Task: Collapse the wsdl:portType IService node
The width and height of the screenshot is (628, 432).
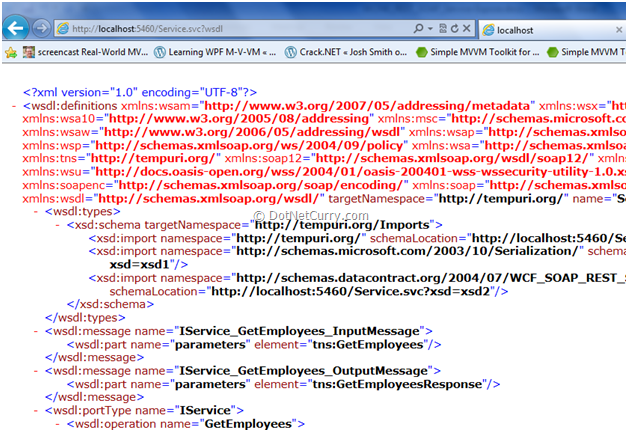Action: [36, 410]
